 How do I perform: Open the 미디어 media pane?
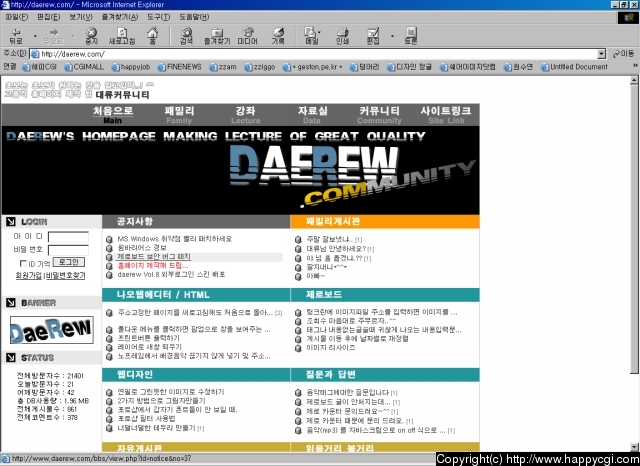click(247, 36)
